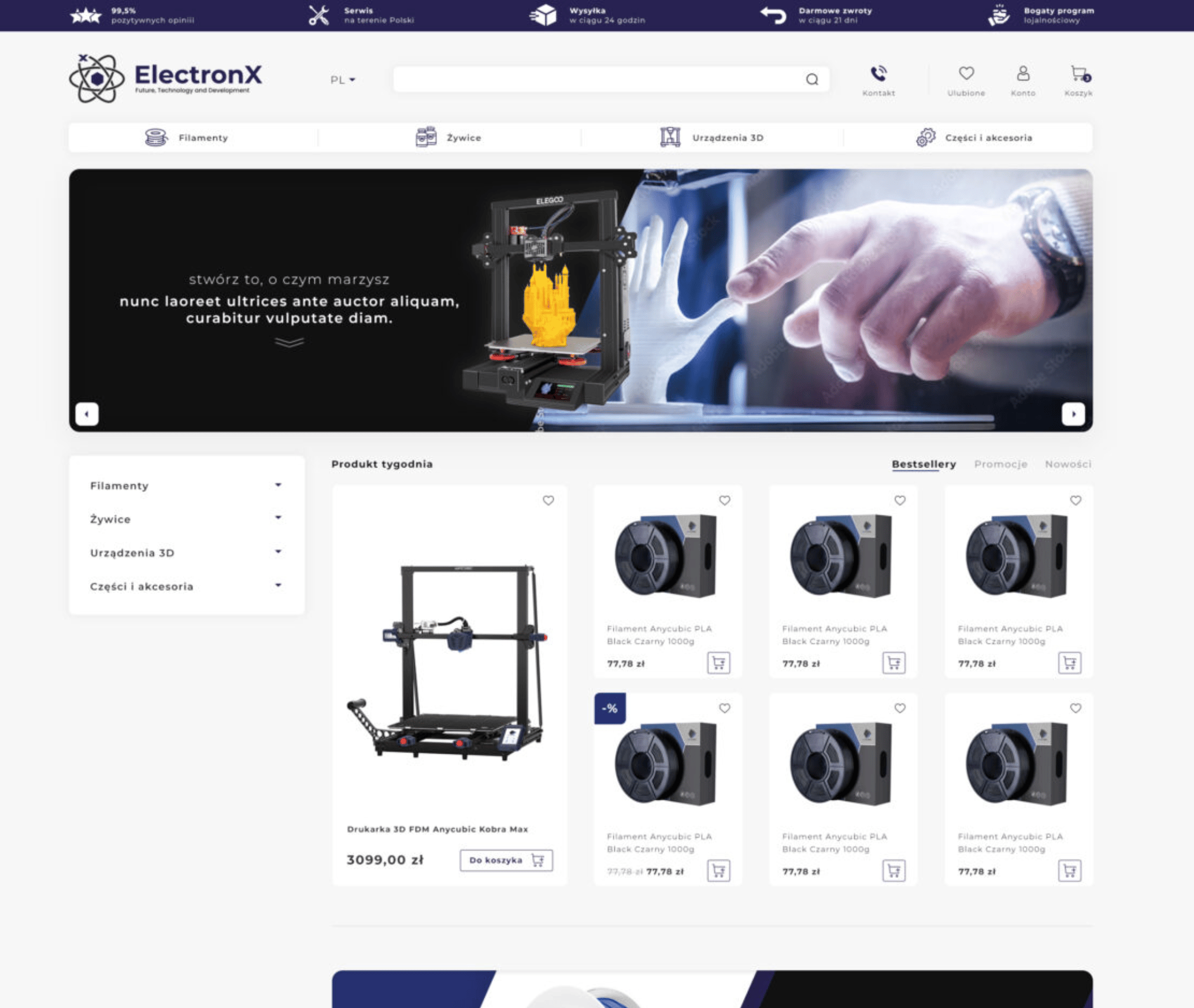1194x1008 pixels.
Task: Toggle favorite heart on top-right filament card
Action: 1076,501
